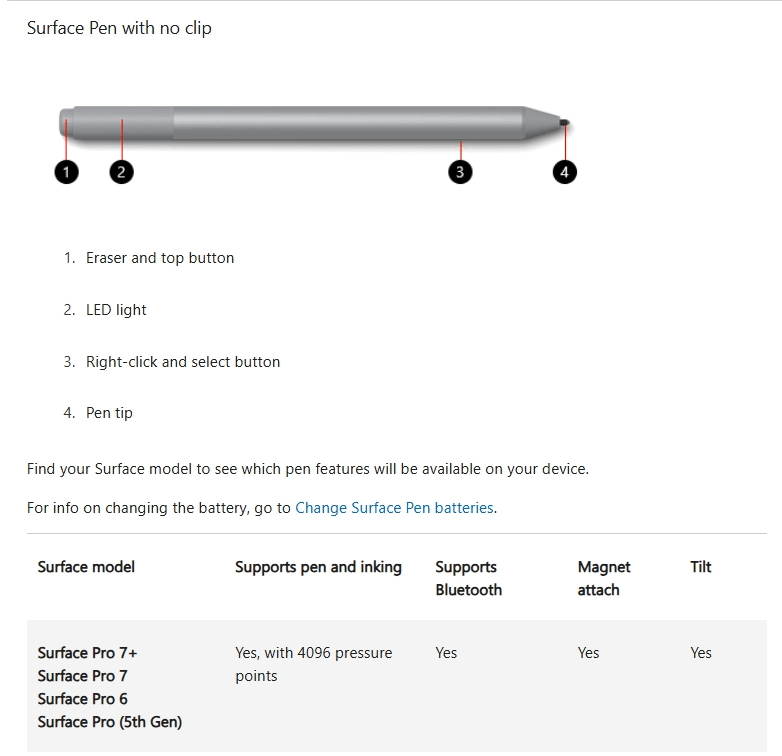Click the number 2 callout marker

point(121,172)
